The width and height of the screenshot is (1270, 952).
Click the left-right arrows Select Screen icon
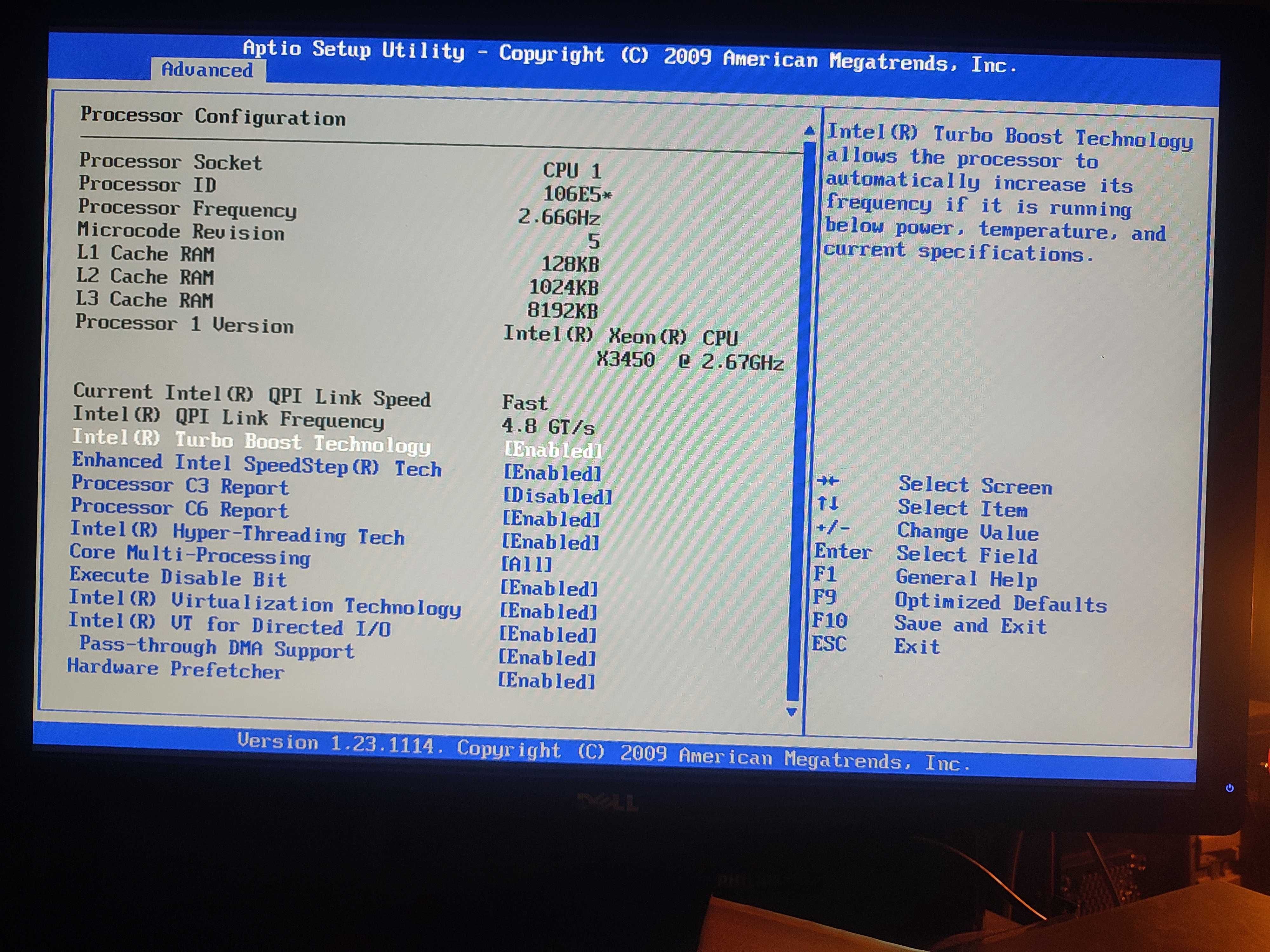pos(828,481)
